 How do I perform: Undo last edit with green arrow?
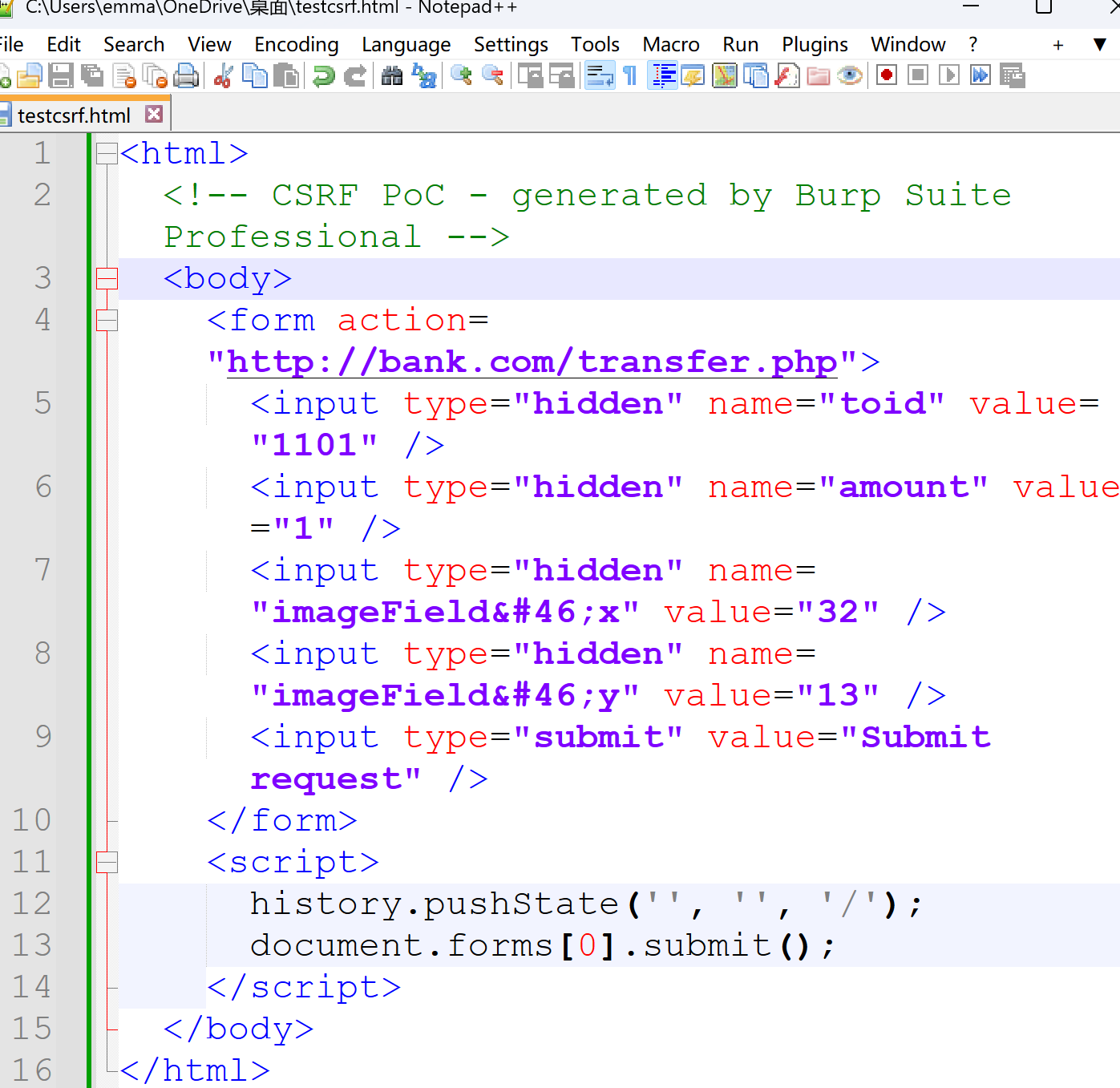tap(323, 76)
